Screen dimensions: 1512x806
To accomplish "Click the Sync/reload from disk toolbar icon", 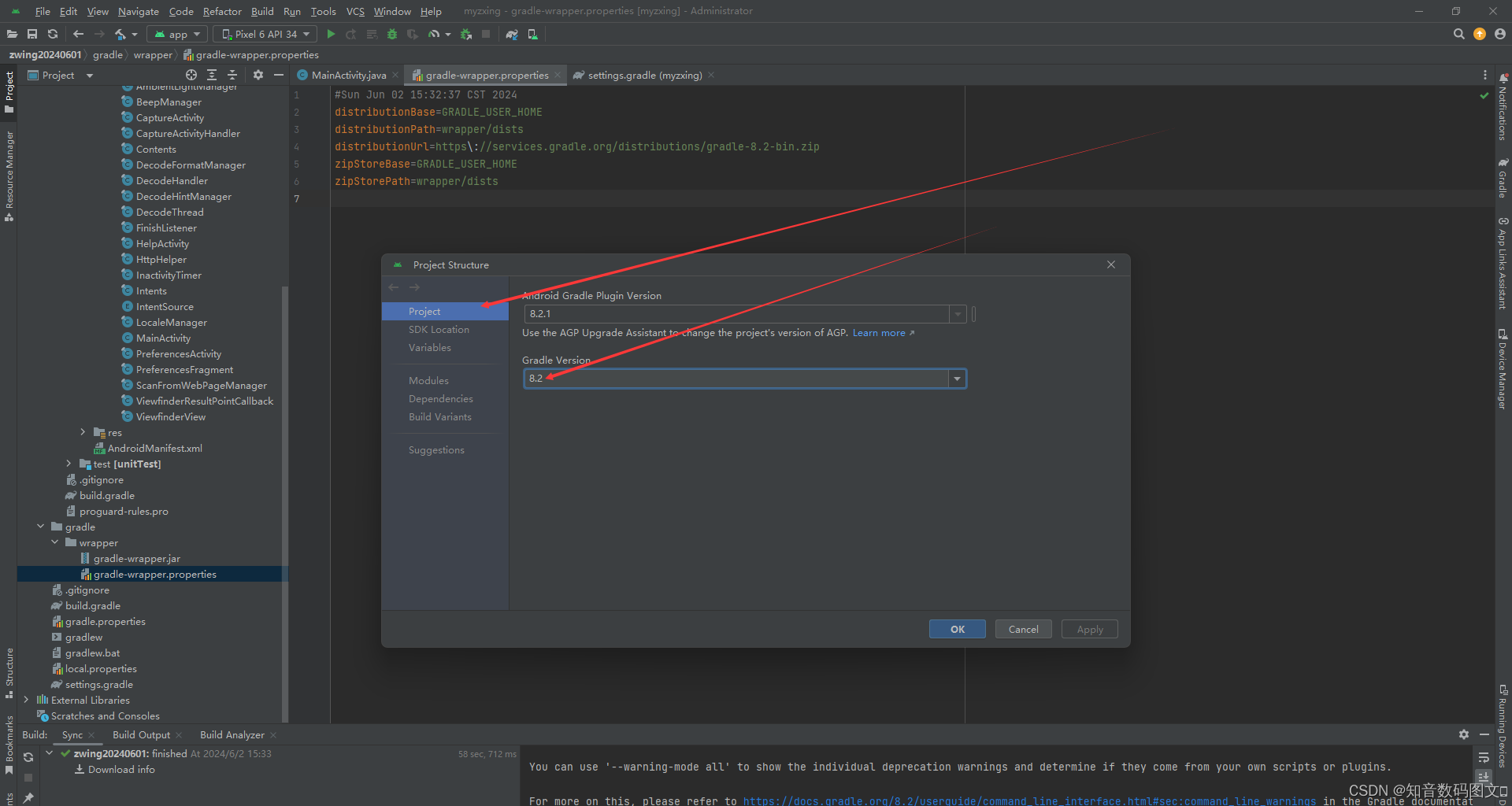I will (x=53, y=34).
